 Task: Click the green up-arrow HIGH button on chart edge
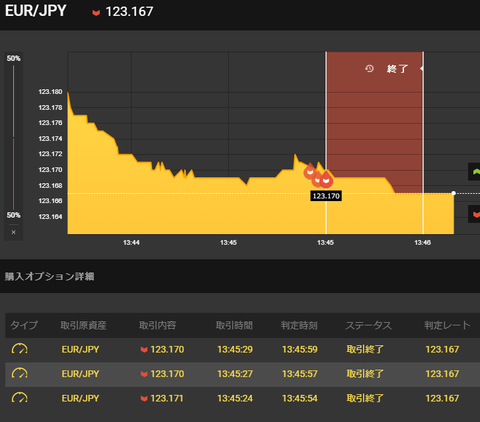click(x=475, y=172)
